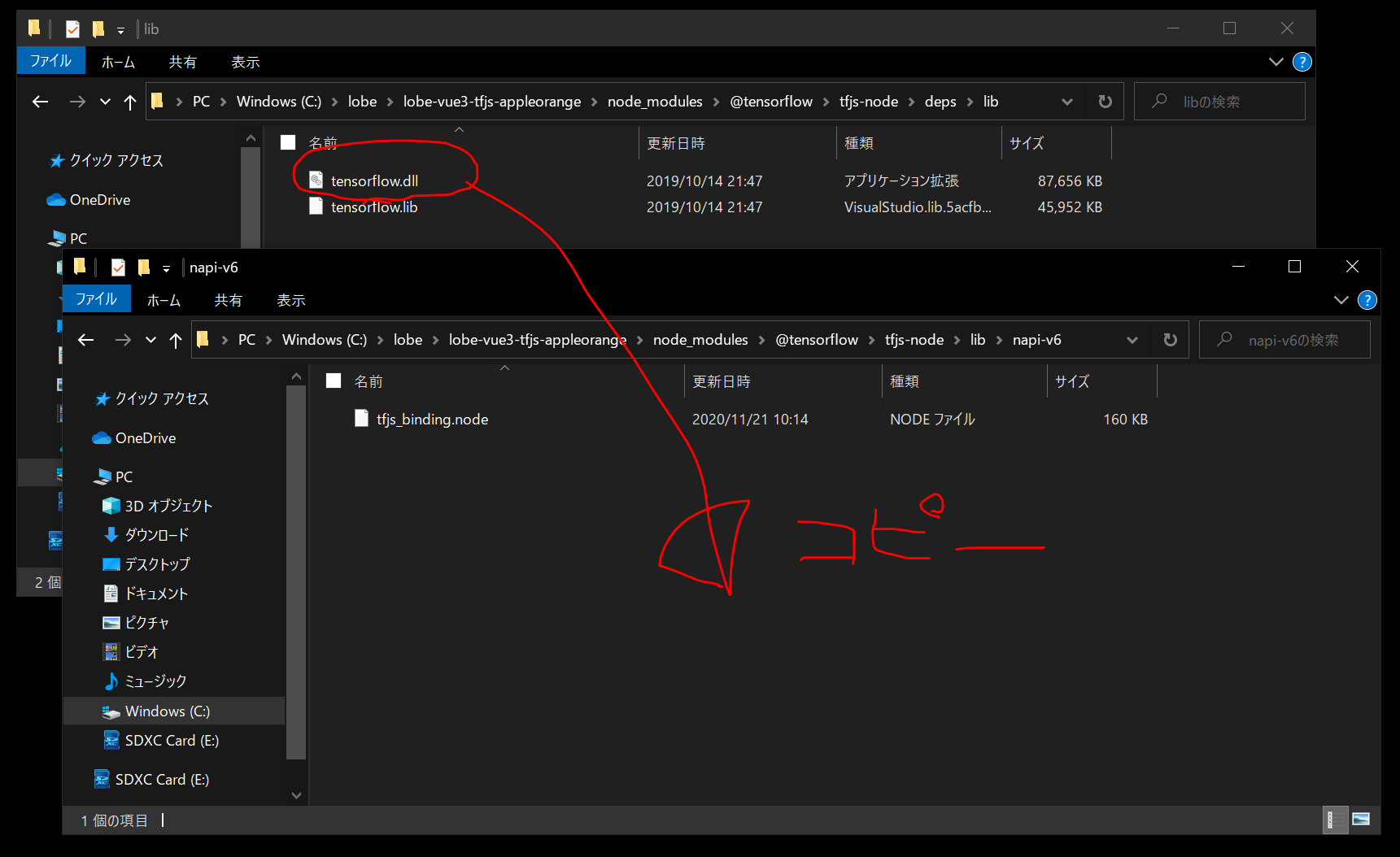Select SDXC Card (E:) under PC
This screenshot has width=1400, height=857.
coord(161,740)
